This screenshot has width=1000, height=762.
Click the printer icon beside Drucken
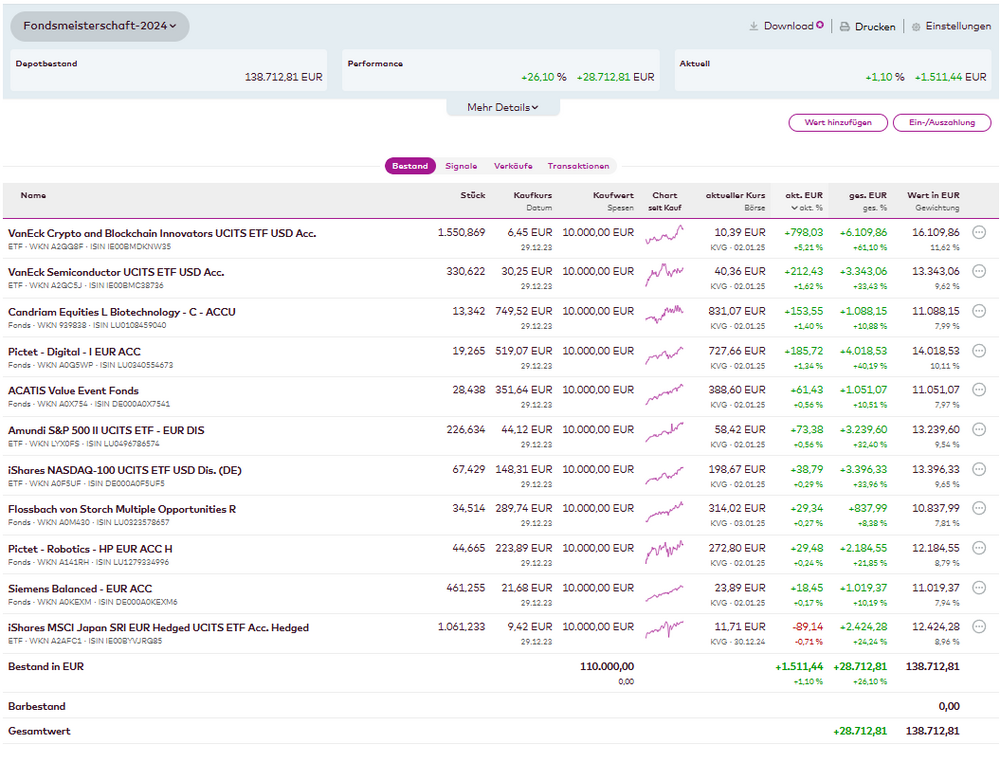pos(844,27)
